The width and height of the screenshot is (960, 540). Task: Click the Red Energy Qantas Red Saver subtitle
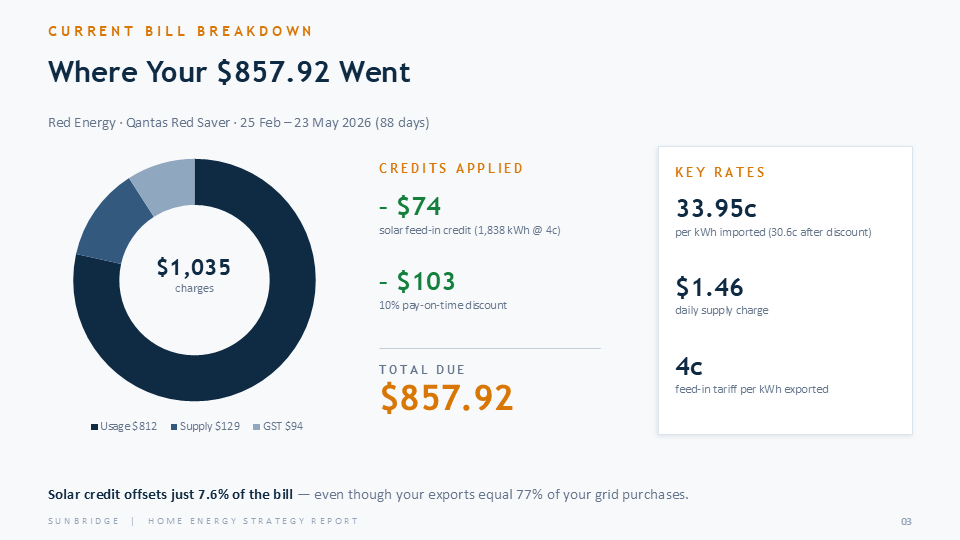pos(239,122)
